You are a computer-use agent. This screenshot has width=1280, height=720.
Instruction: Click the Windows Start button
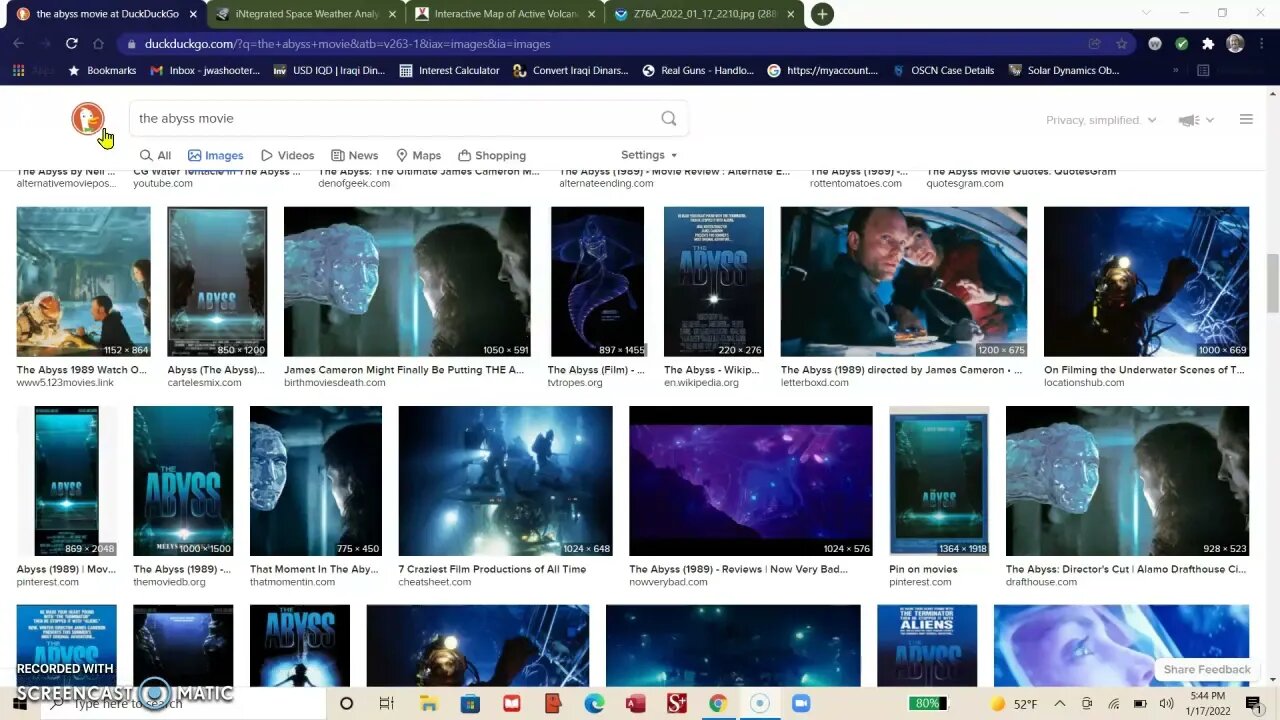[19, 704]
